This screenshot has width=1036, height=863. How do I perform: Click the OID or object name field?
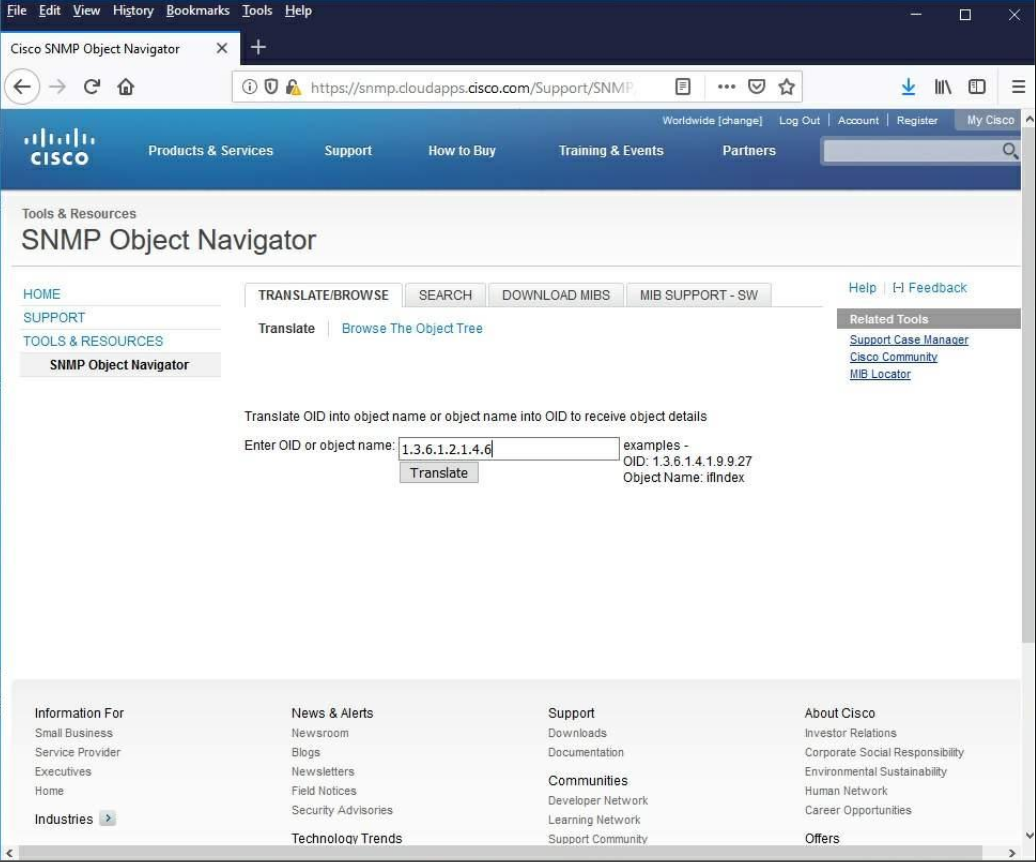click(x=509, y=449)
